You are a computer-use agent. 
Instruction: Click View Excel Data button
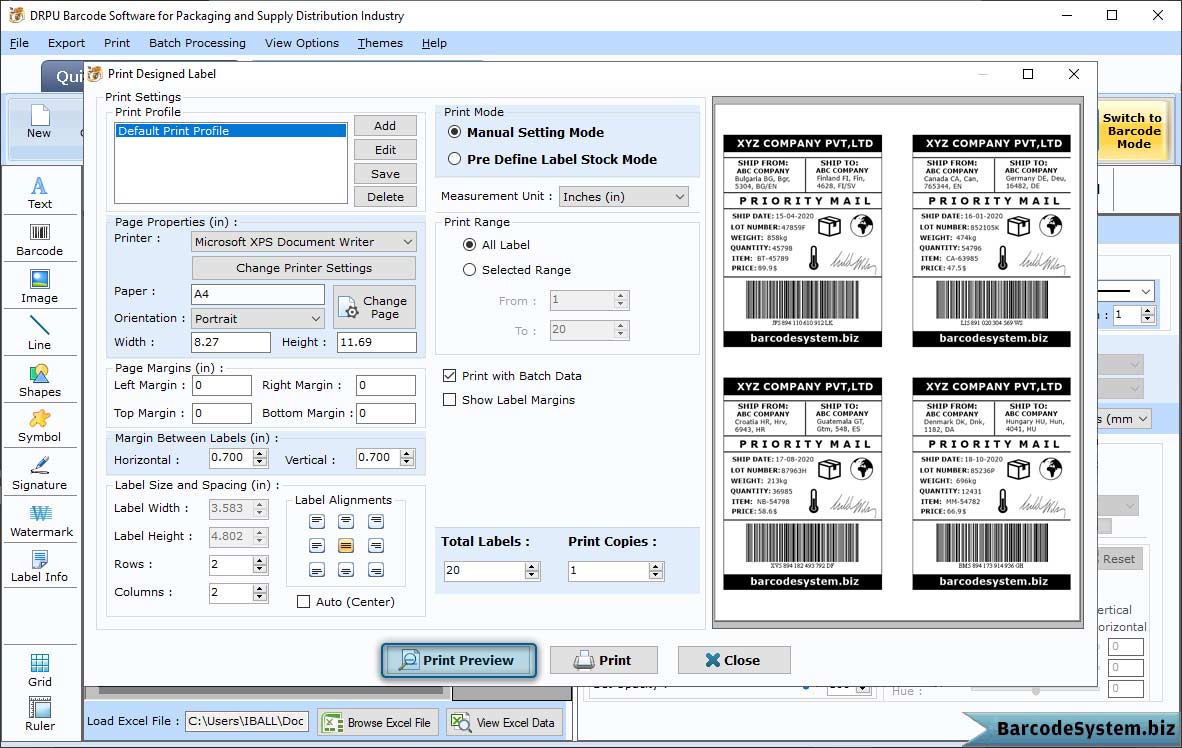point(504,722)
